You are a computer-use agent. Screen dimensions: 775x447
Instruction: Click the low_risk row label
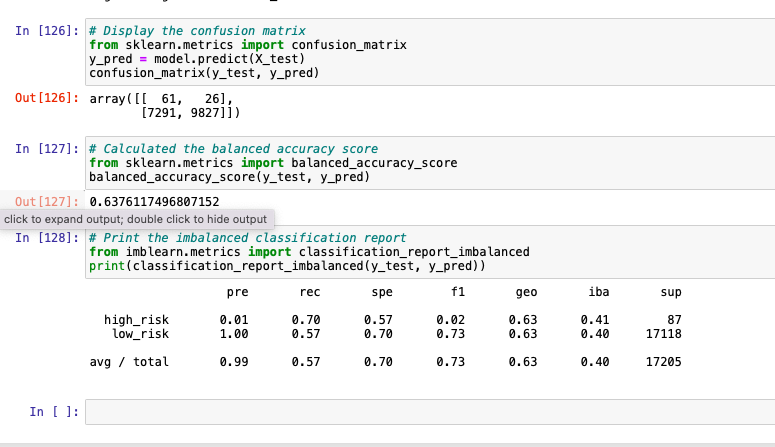point(140,334)
